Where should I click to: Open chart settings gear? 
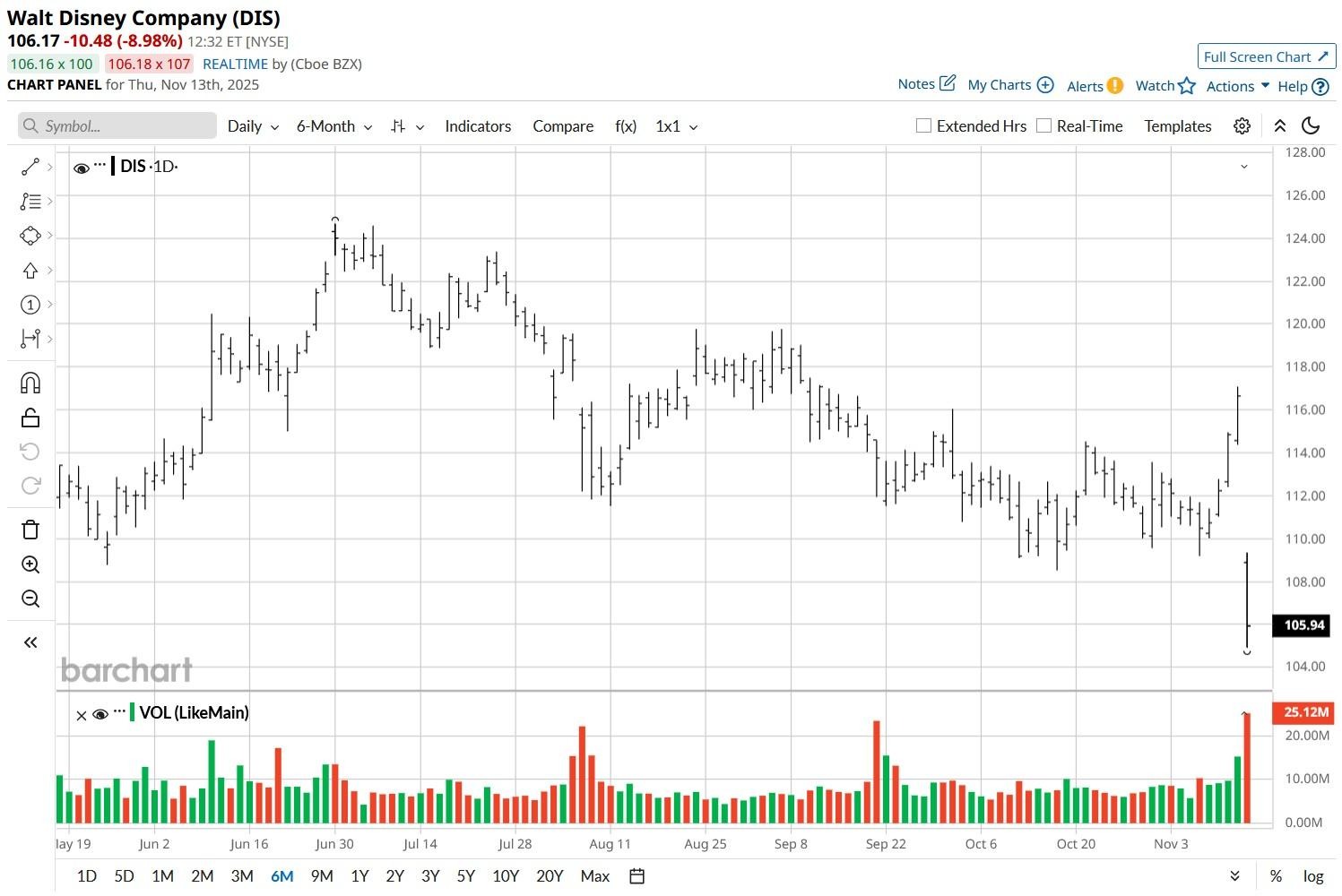click(1242, 126)
